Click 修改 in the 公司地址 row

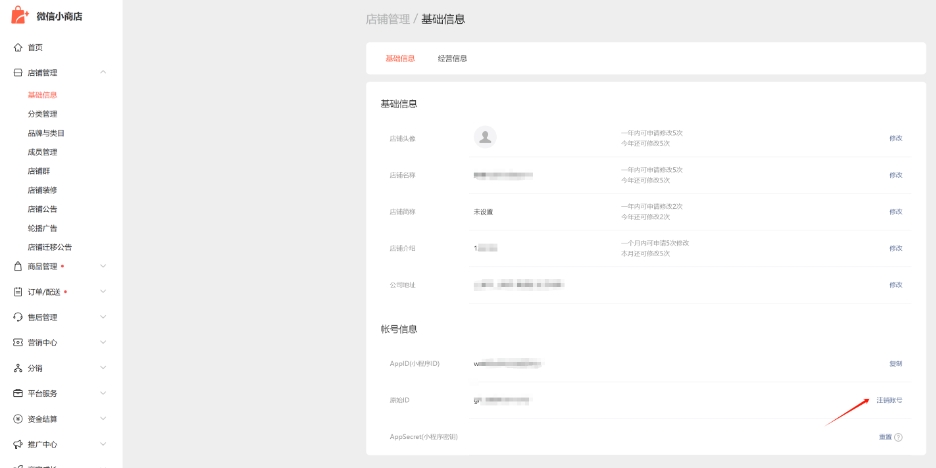(x=895, y=285)
